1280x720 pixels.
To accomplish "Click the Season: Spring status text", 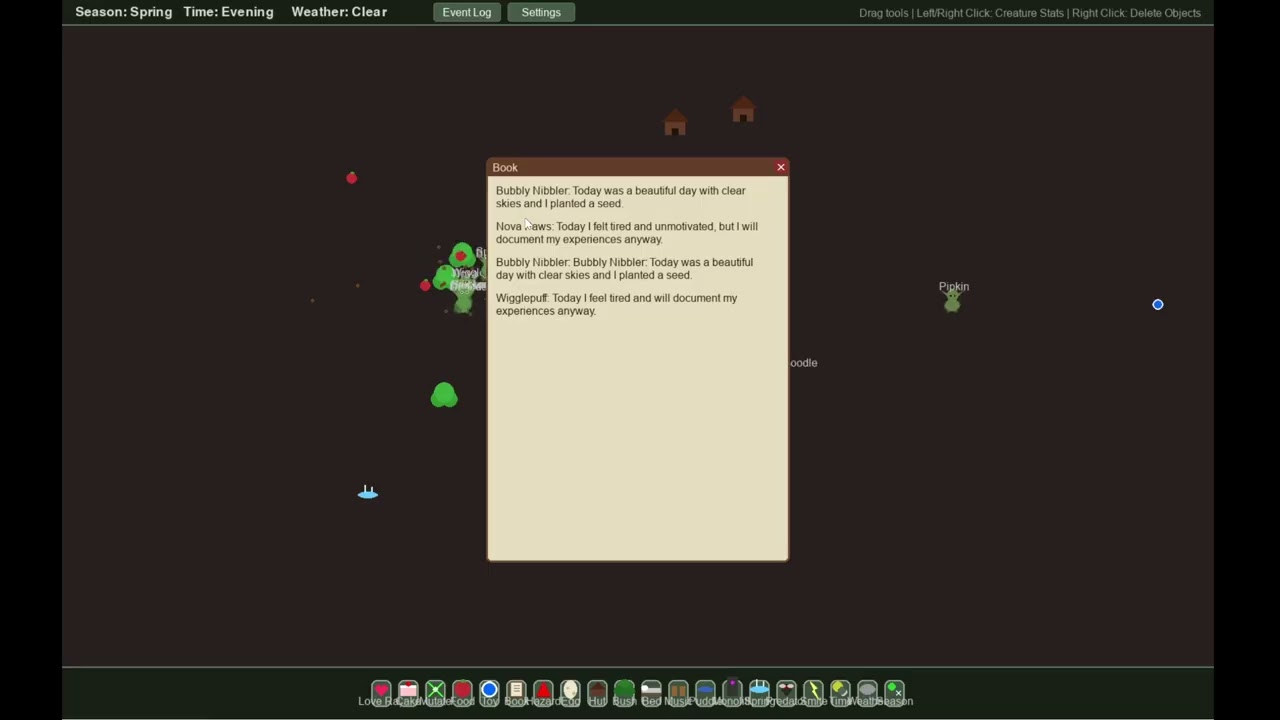I will 124,12.
